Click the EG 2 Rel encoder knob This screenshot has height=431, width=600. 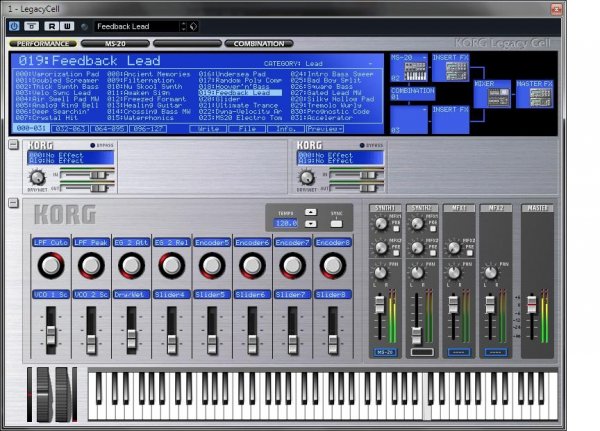coord(171,265)
